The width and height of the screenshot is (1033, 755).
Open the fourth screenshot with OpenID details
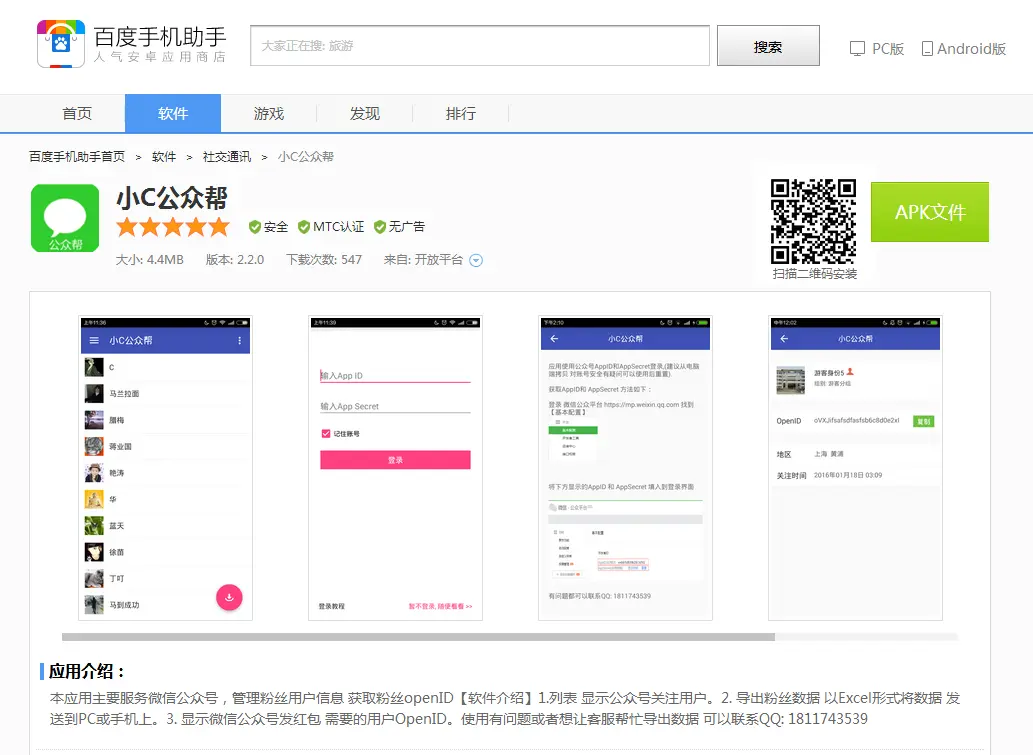point(855,468)
